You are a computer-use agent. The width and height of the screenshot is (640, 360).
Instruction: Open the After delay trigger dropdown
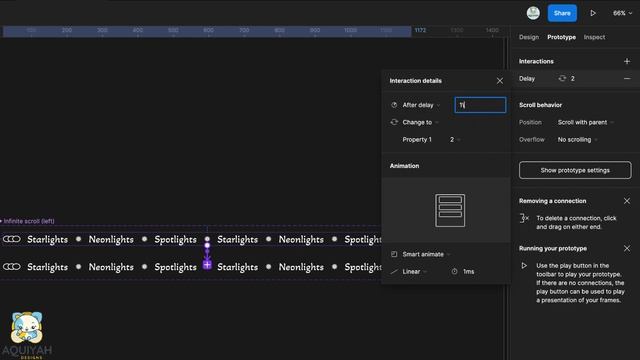pos(421,105)
